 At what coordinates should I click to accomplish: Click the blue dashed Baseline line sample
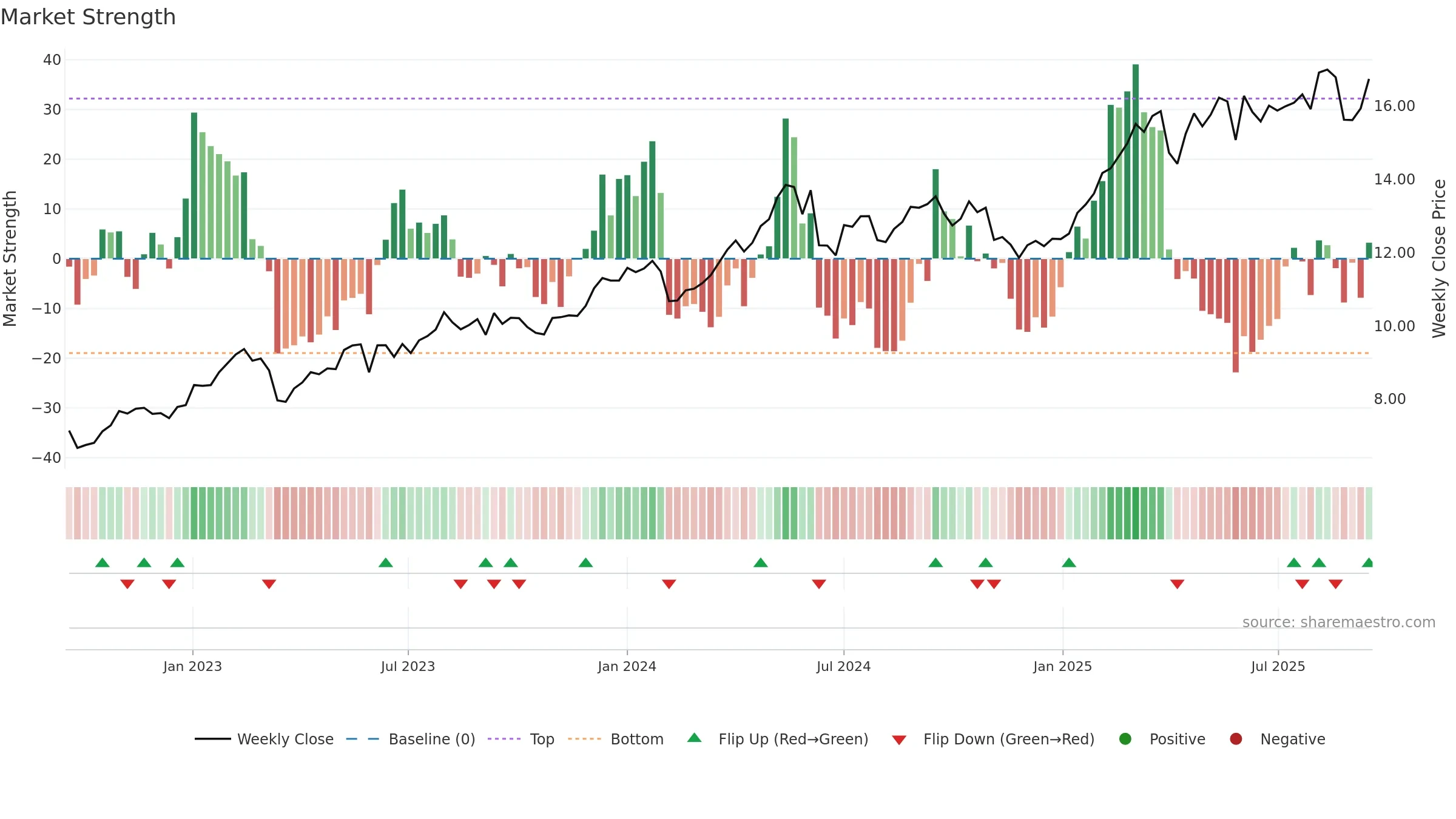tap(363, 739)
